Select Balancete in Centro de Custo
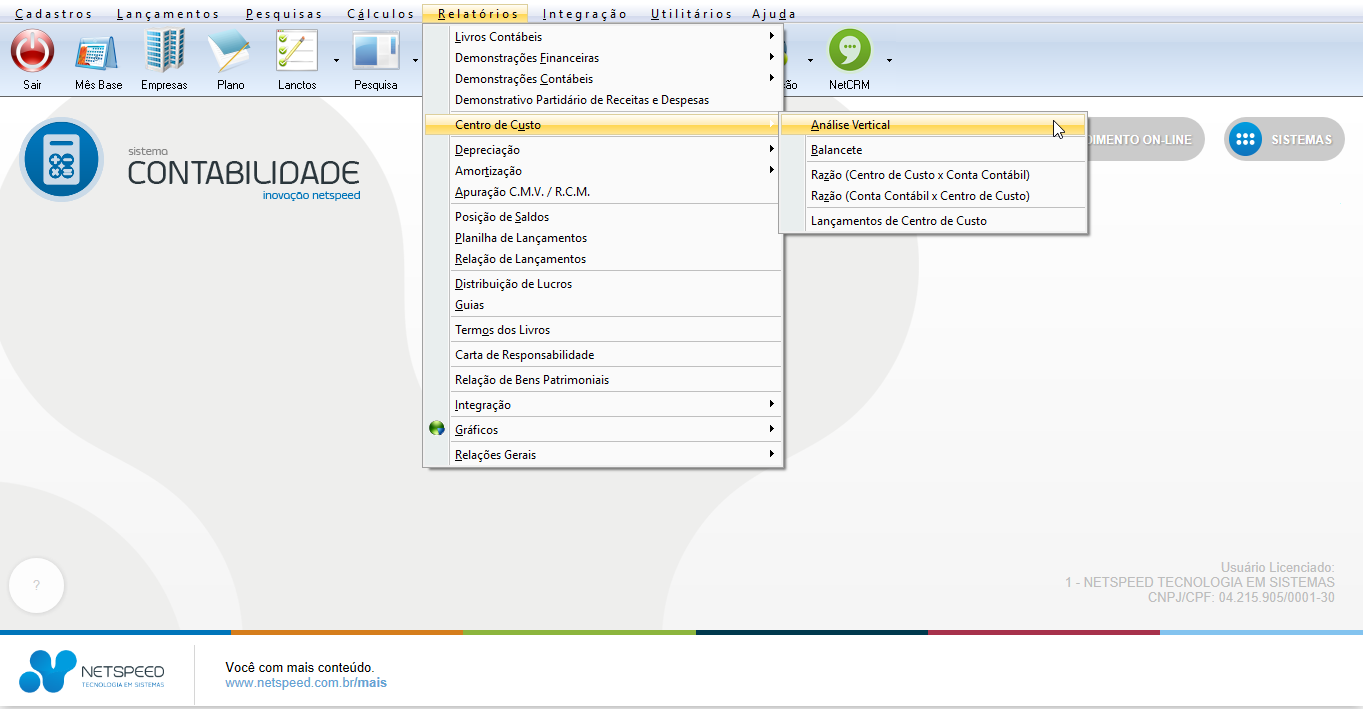 (x=933, y=150)
